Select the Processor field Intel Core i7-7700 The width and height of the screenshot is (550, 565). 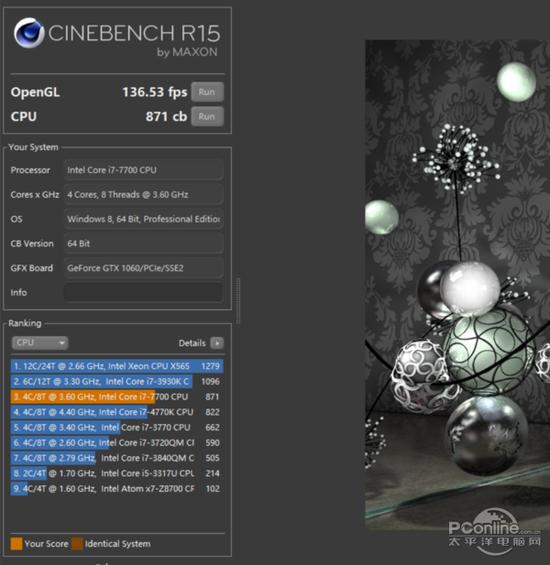(143, 170)
